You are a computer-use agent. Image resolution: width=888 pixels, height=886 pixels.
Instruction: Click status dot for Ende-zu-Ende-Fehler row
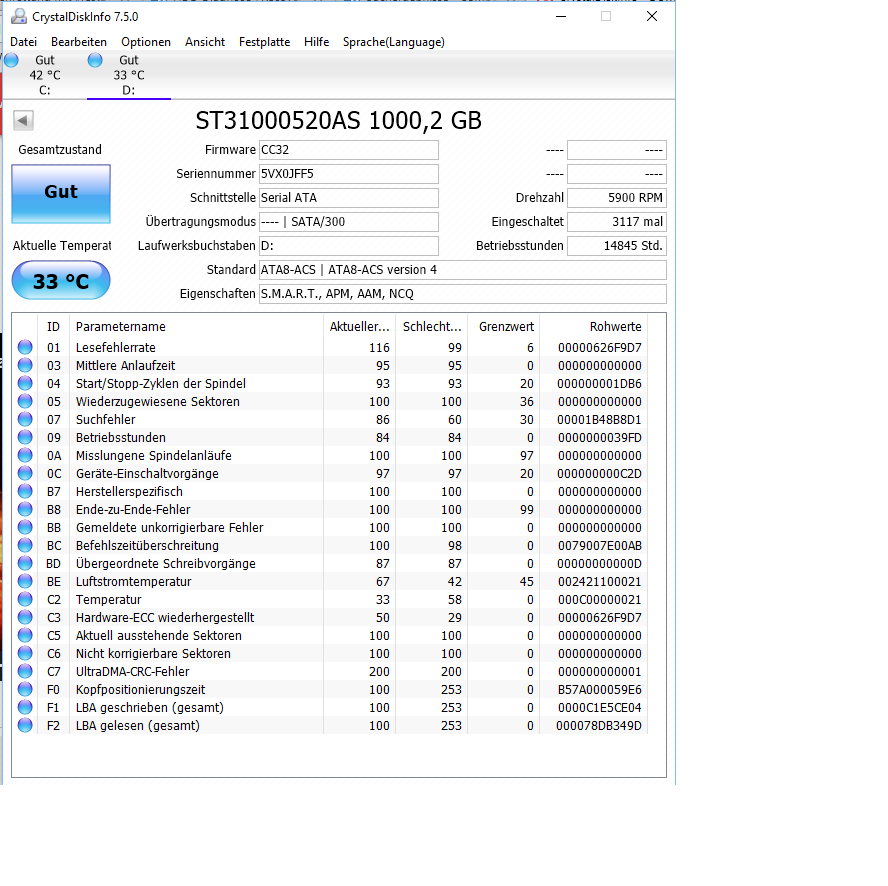(x=25, y=509)
